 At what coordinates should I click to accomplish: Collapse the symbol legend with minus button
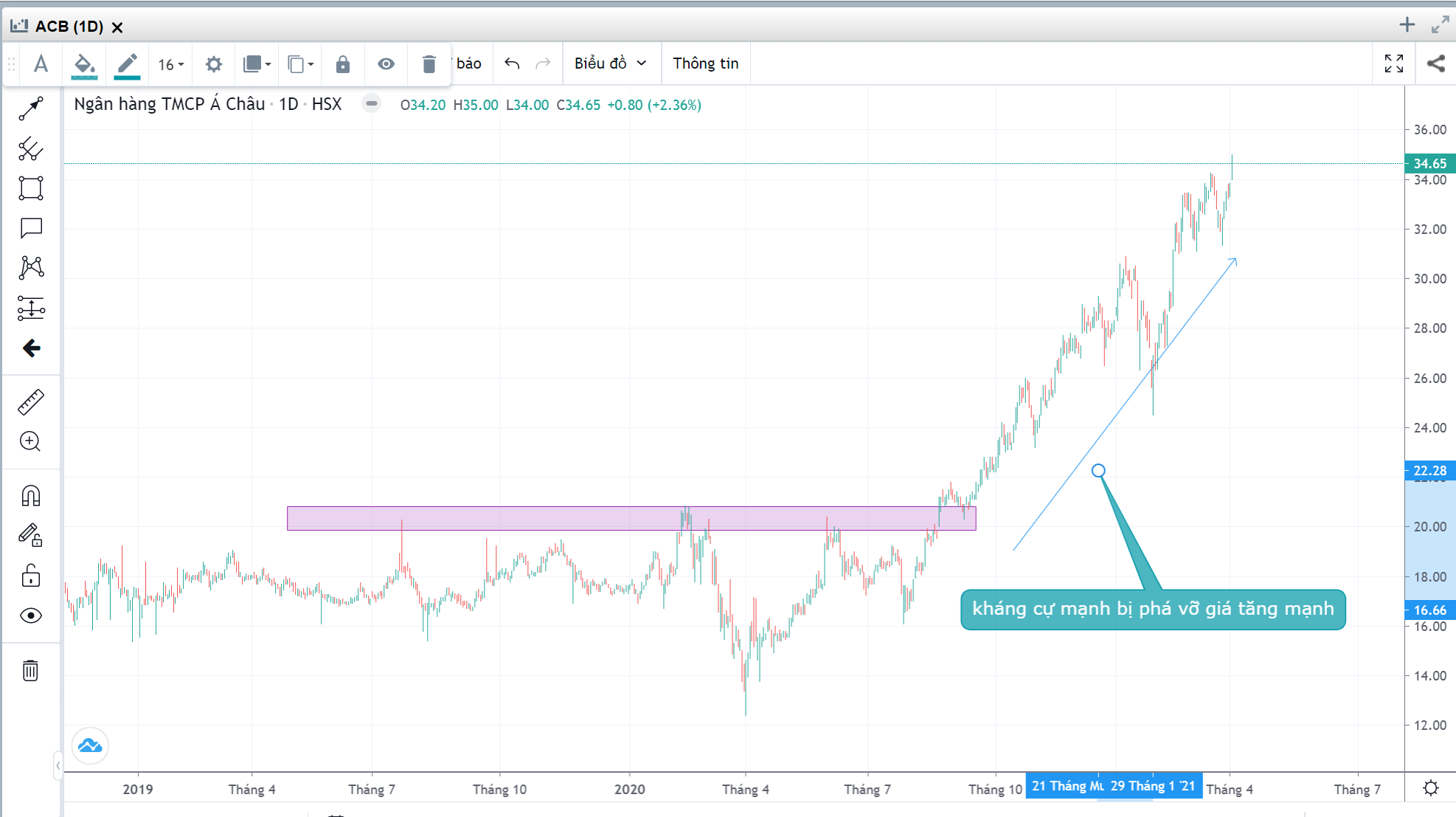tap(372, 103)
